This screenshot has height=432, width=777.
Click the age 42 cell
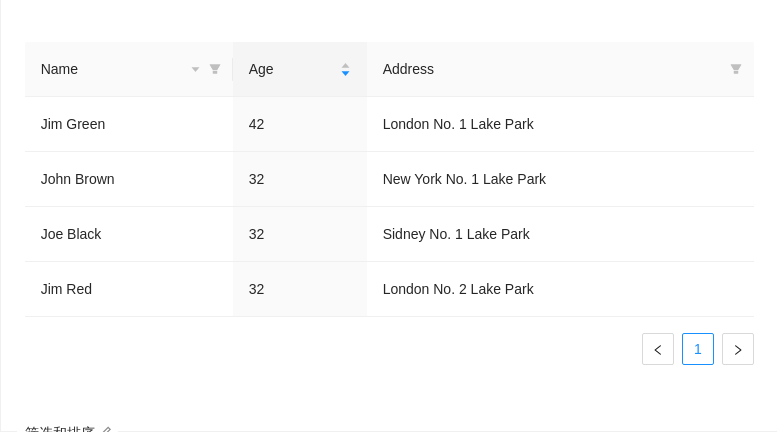coord(257,124)
